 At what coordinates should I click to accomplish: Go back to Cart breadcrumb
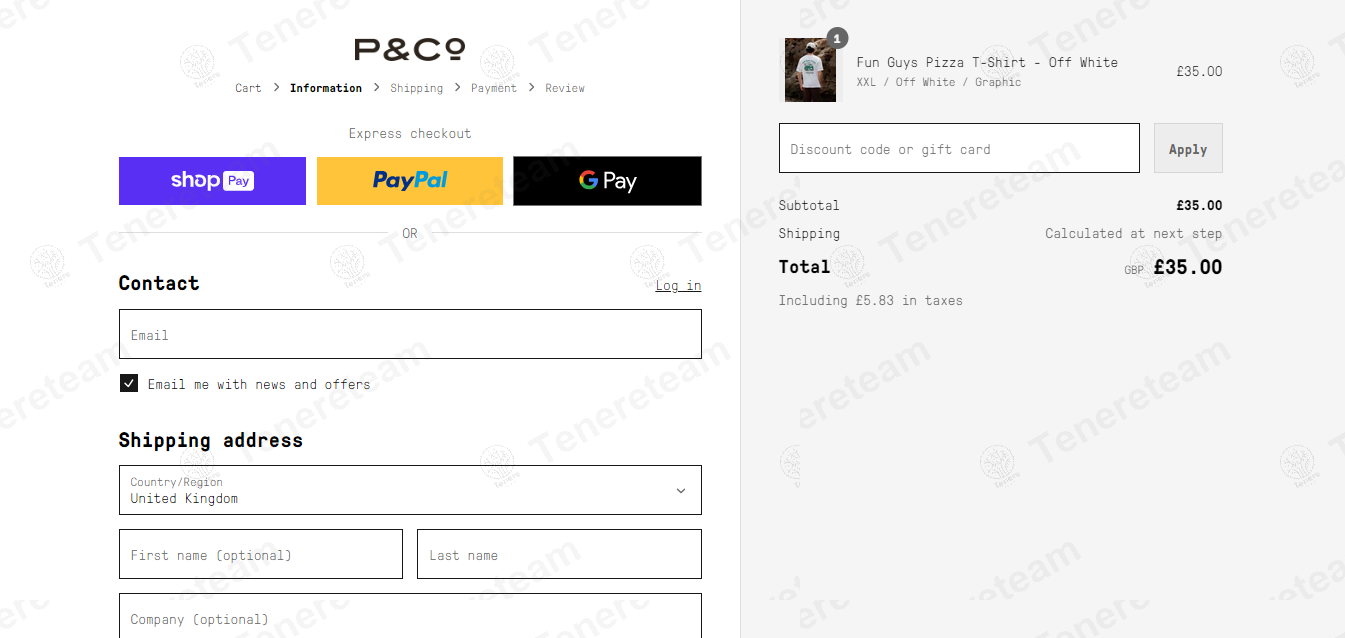point(248,88)
